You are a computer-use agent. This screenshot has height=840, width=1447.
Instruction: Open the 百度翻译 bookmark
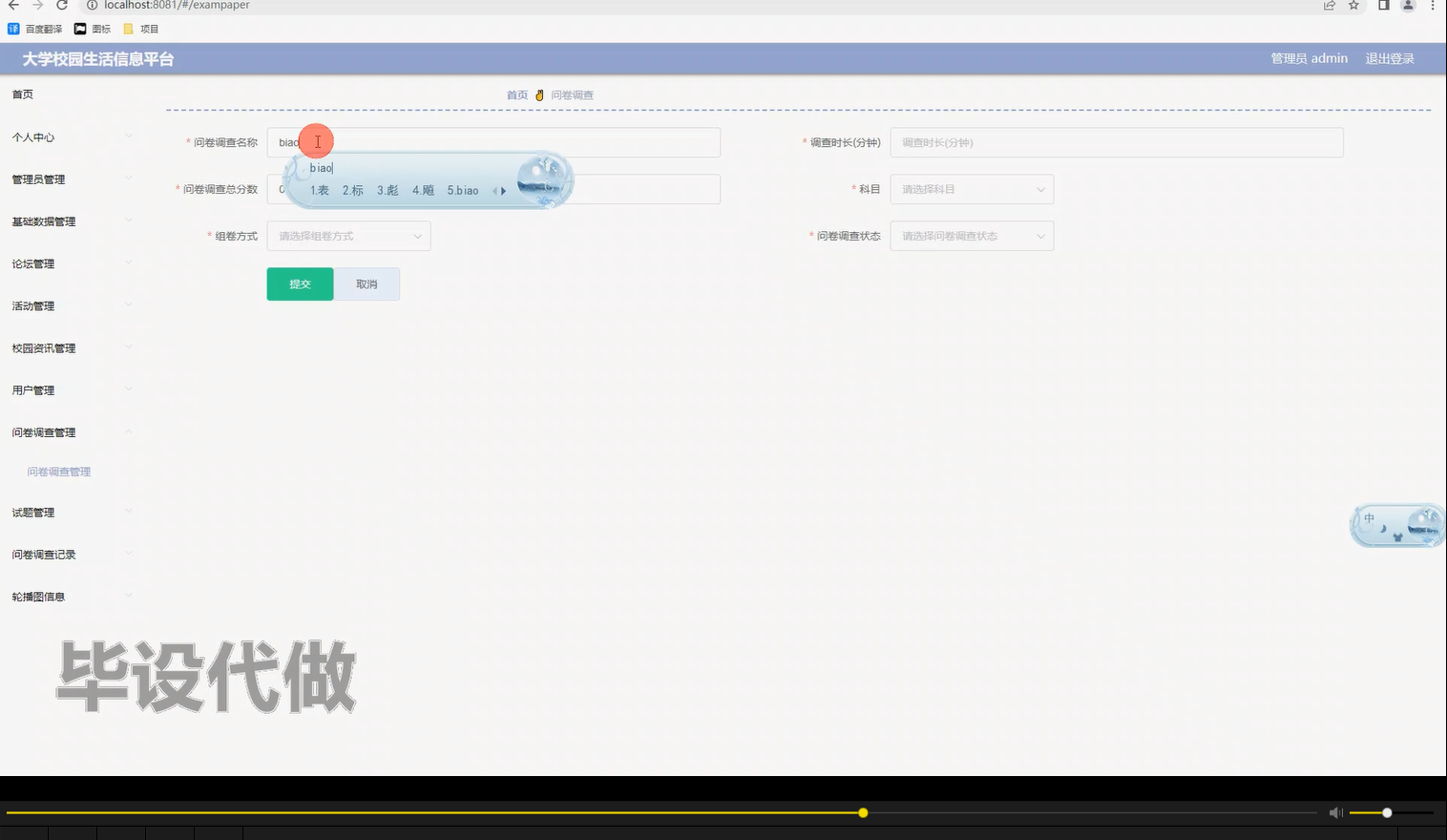pyautogui.click(x=35, y=29)
